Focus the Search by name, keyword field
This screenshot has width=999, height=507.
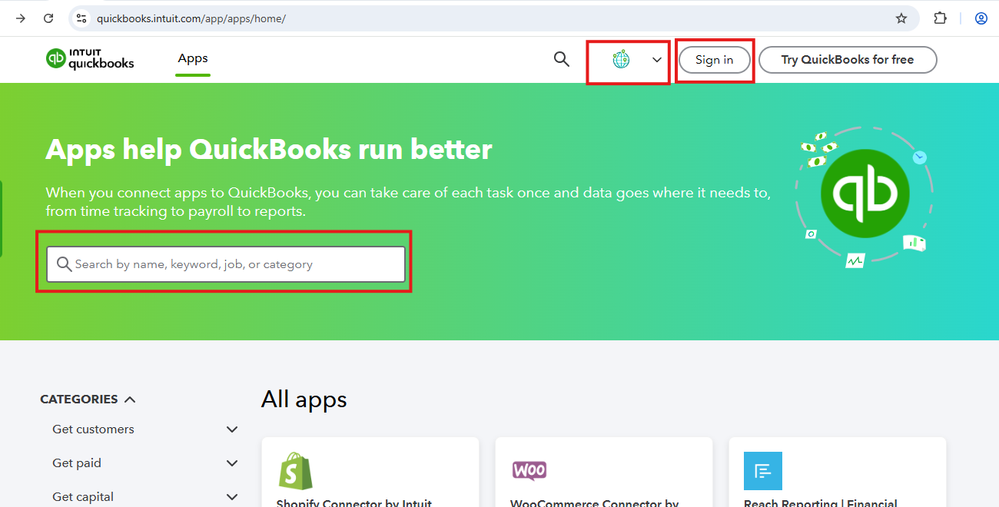tap(226, 264)
